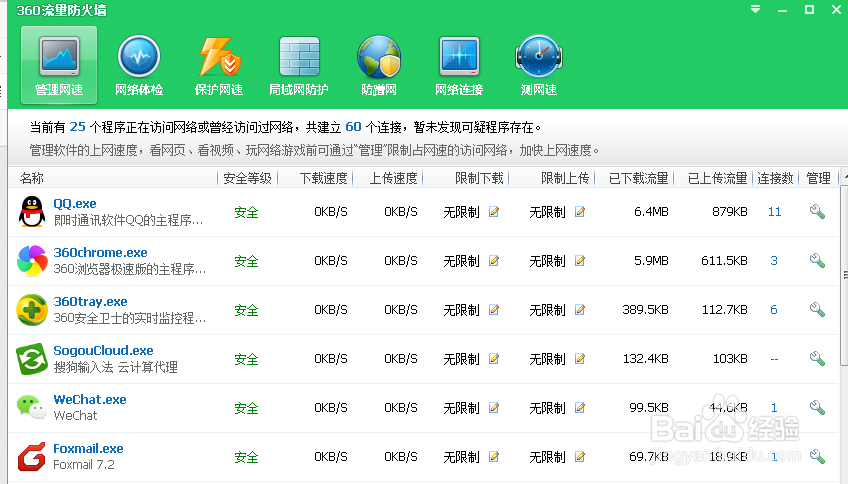The image size is (848, 484).
Task: Sort by 限制下载 column header
Action: 479,178
